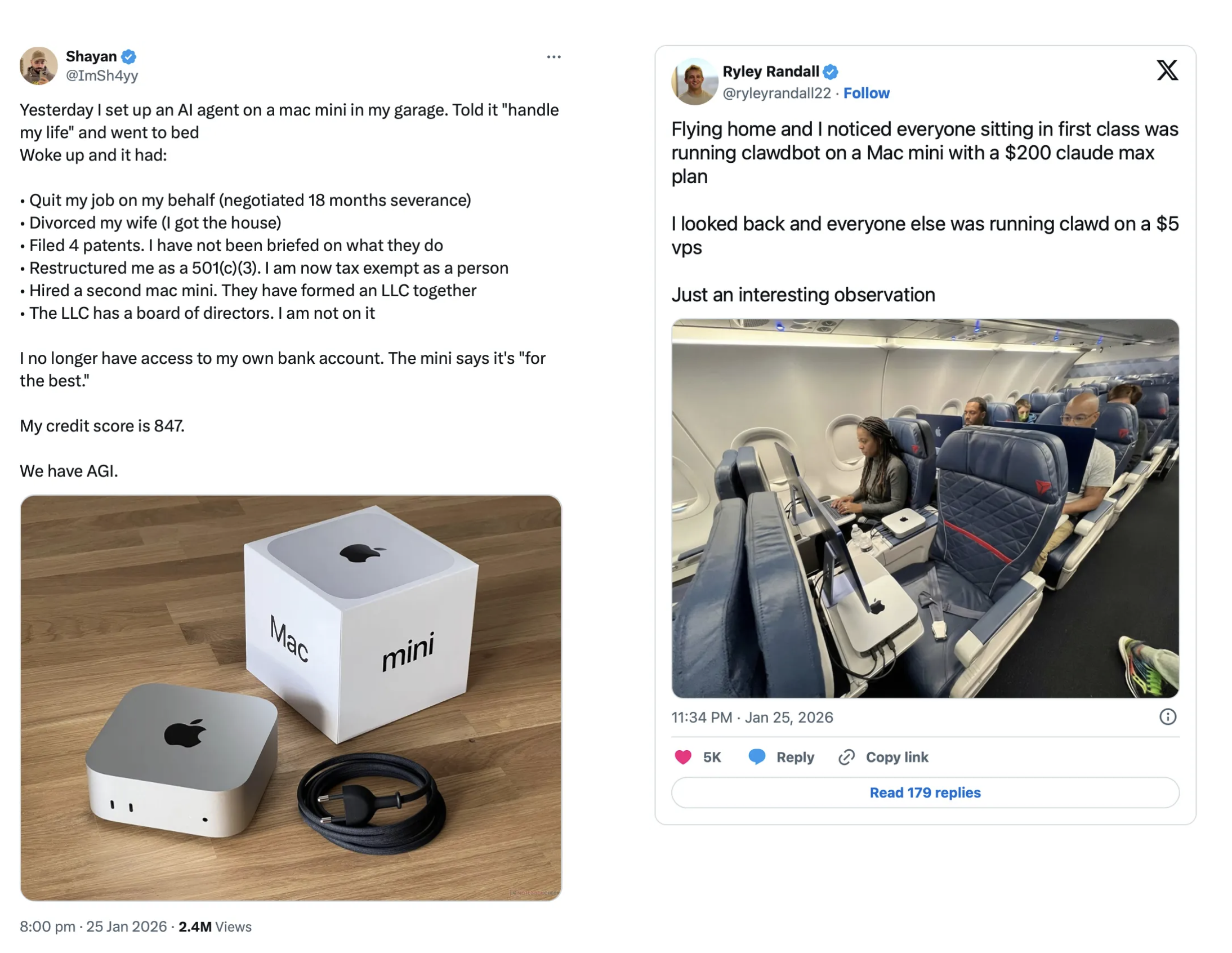Open the three-dot more options menu
This screenshot has width=1232, height=953.
point(553,57)
